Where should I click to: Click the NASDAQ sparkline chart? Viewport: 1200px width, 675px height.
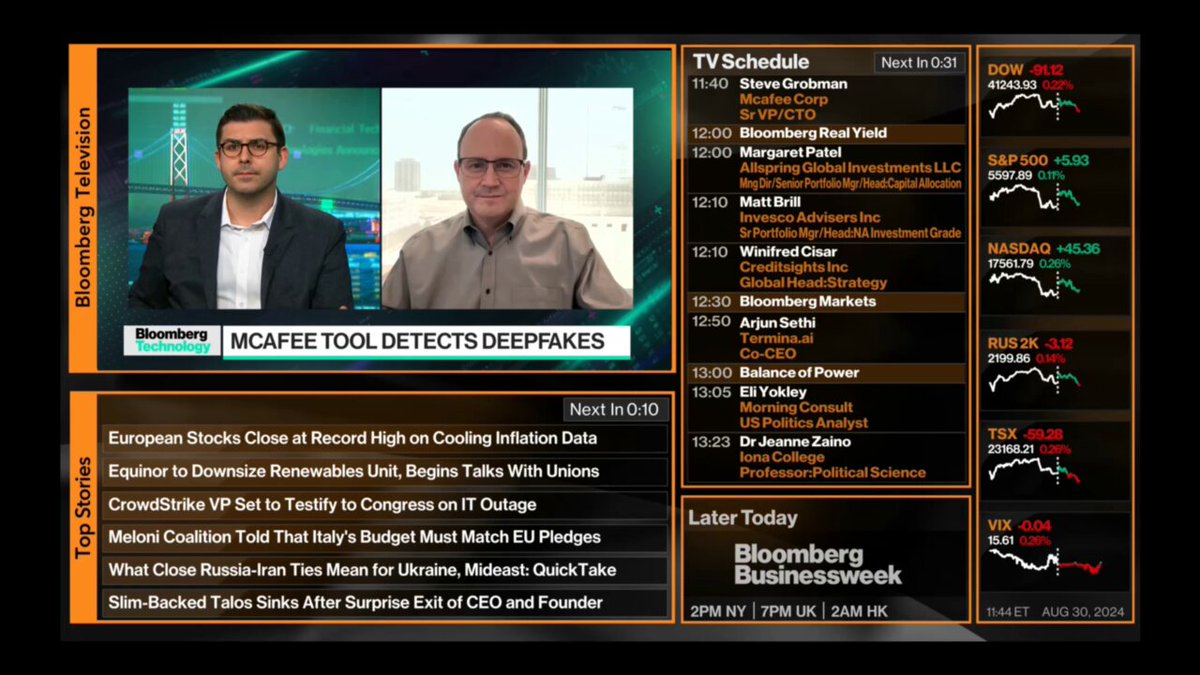pyautogui.click(x=1034, y=284)
